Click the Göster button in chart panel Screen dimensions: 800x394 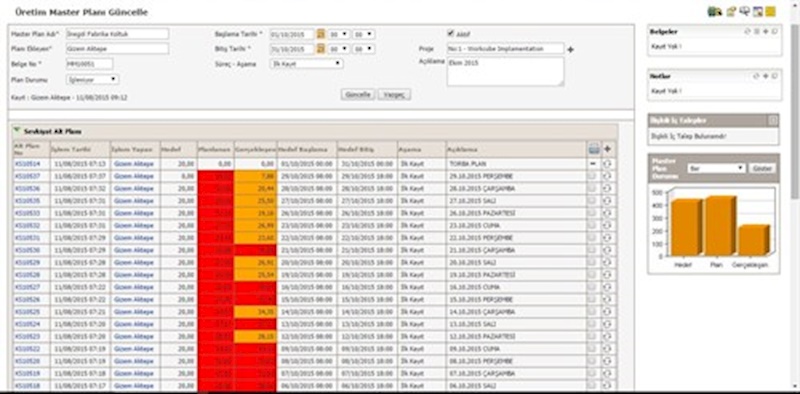click(x=762, y=168)
